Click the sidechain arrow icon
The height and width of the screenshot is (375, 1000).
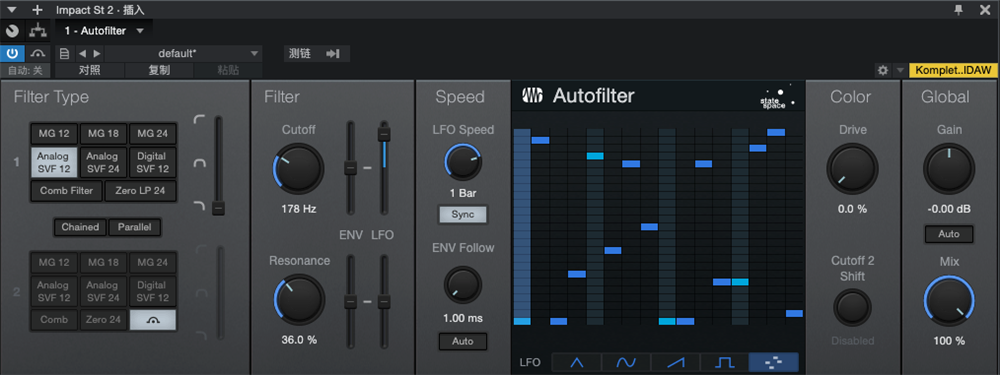[x=332, y=54]
